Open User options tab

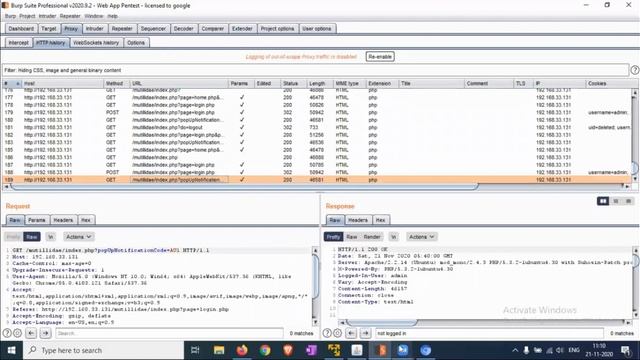point(317,29)
